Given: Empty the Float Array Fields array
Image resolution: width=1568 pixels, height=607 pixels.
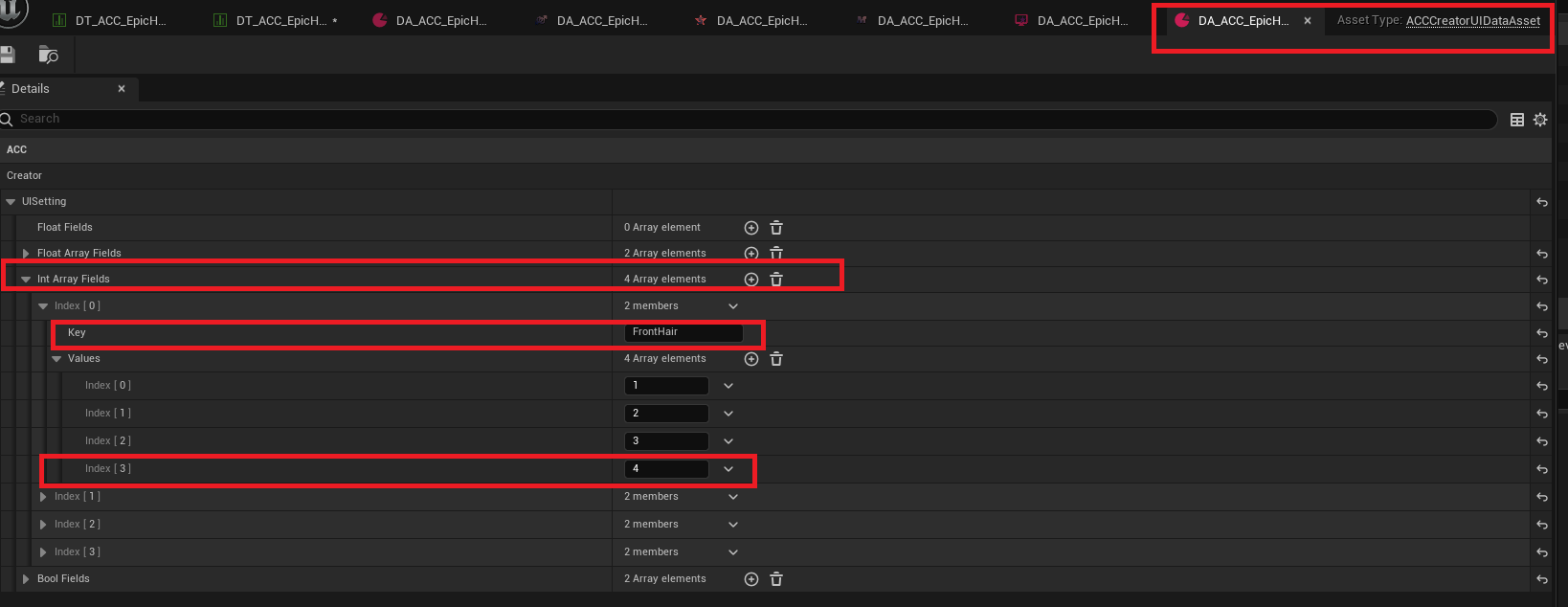Looking at the screenshot, I should 776,254.
